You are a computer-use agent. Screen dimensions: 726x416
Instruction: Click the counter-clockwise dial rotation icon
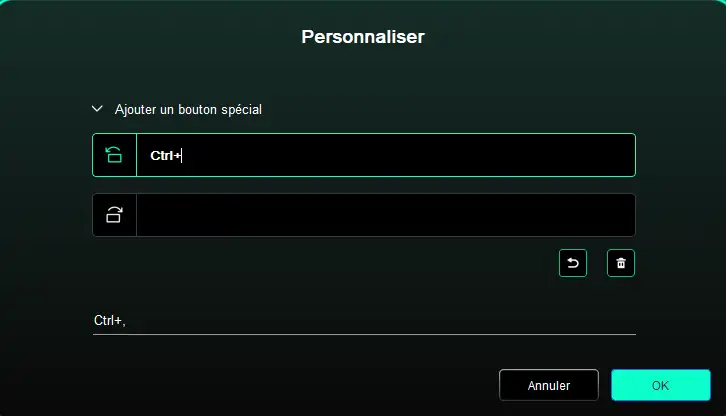coord(114,155)
